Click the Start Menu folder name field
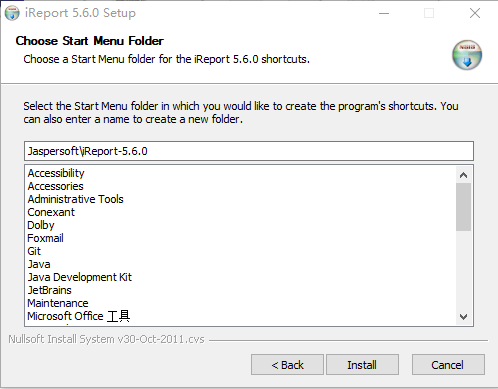Image resolution: width=498 pixels, height=389 pixels. click(249, 151)
